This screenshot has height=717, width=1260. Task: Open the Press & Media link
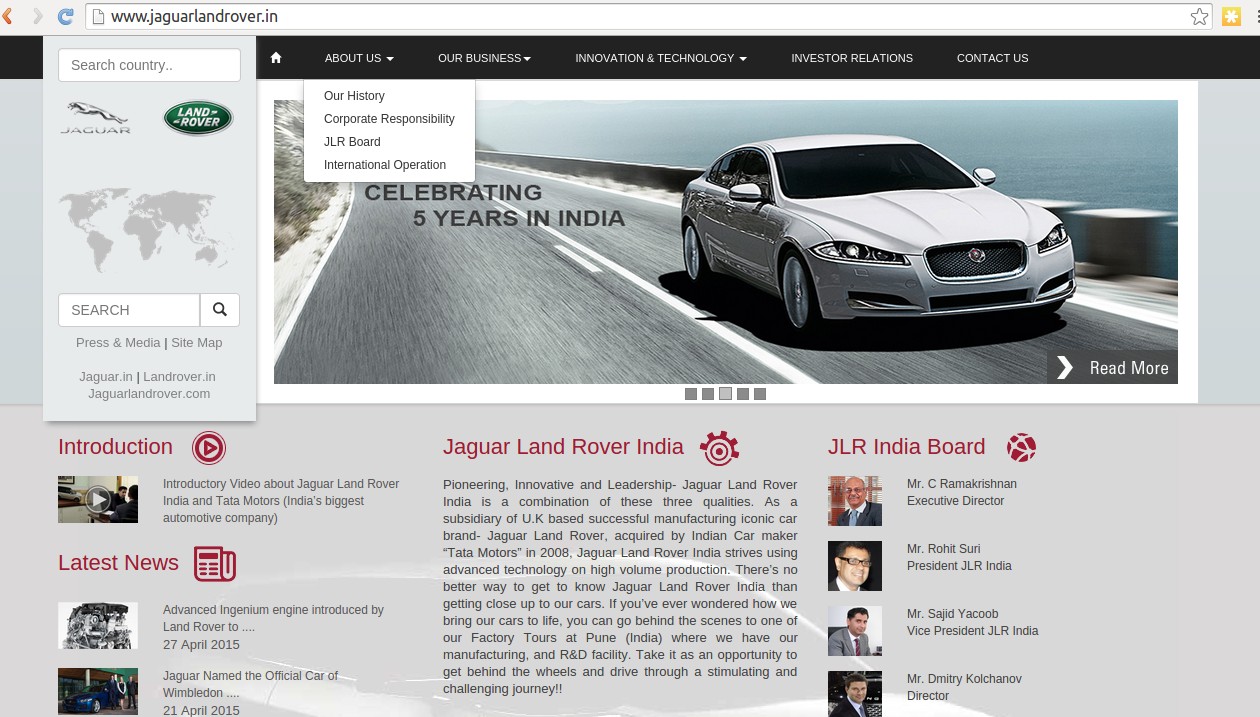118,343
